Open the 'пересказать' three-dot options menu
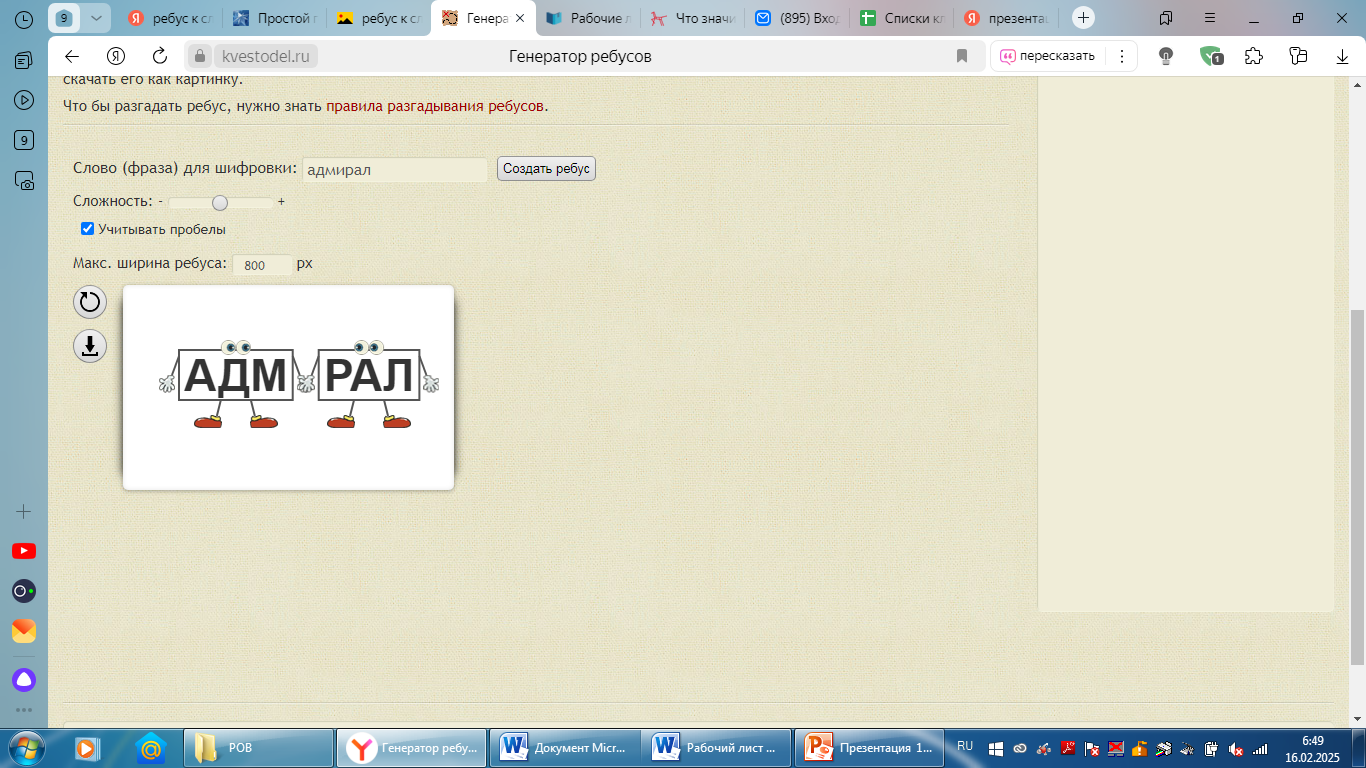This screenshot has width=1366, height=768. (x=1121, y=56)
